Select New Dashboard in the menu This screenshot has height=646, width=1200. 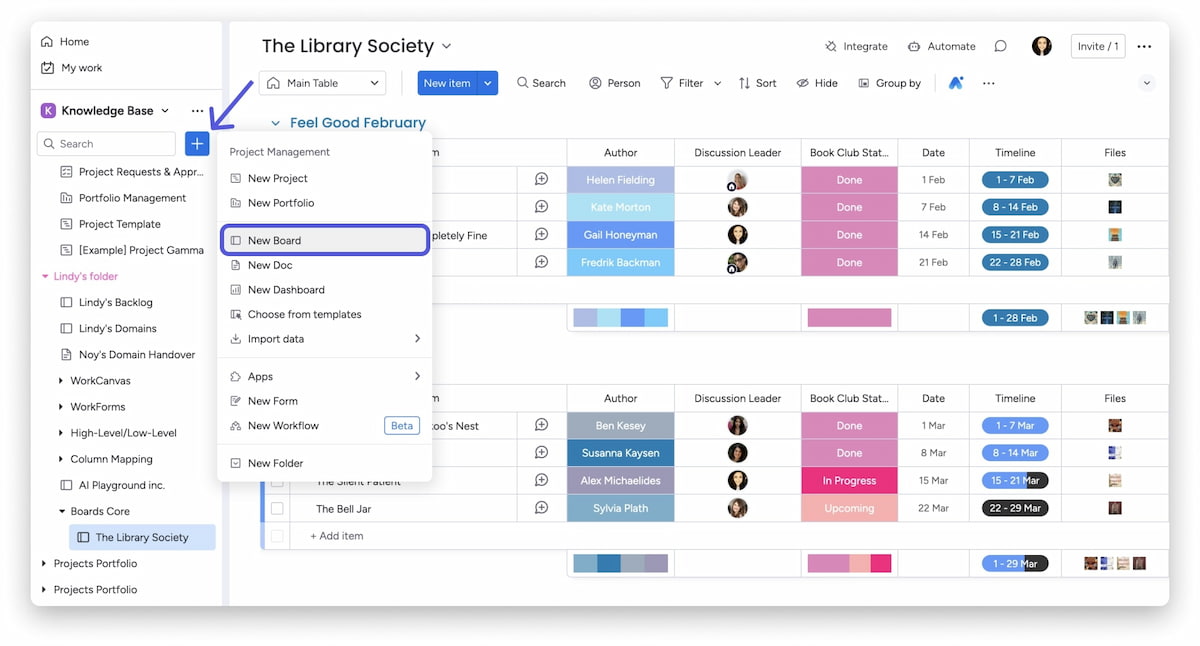pos(286,290)
